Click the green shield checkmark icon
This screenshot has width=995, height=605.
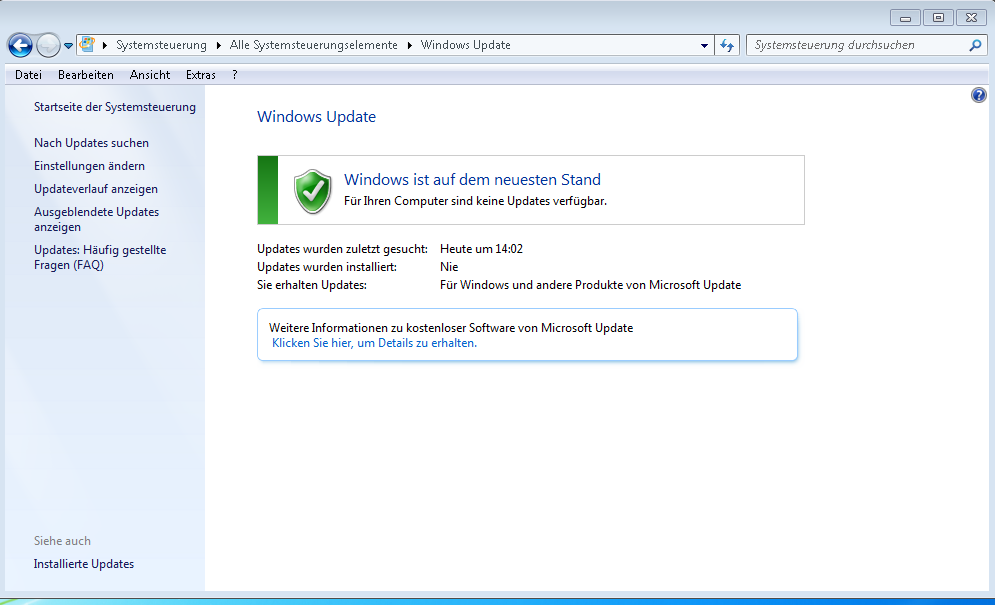[x=312, y=190]
